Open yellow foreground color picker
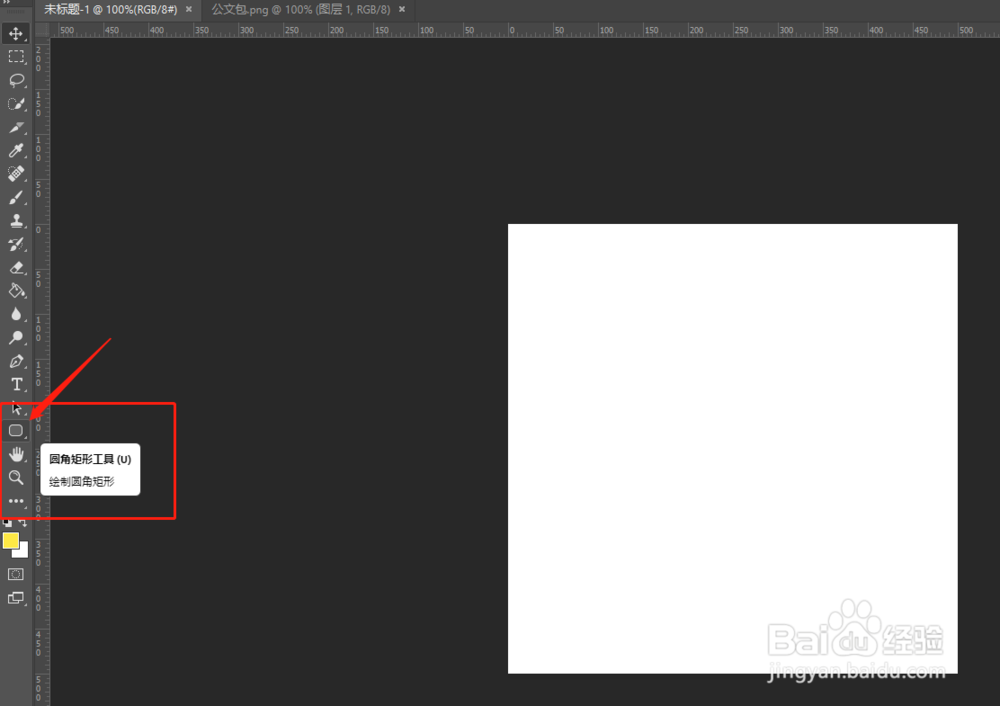 [10, 541]
